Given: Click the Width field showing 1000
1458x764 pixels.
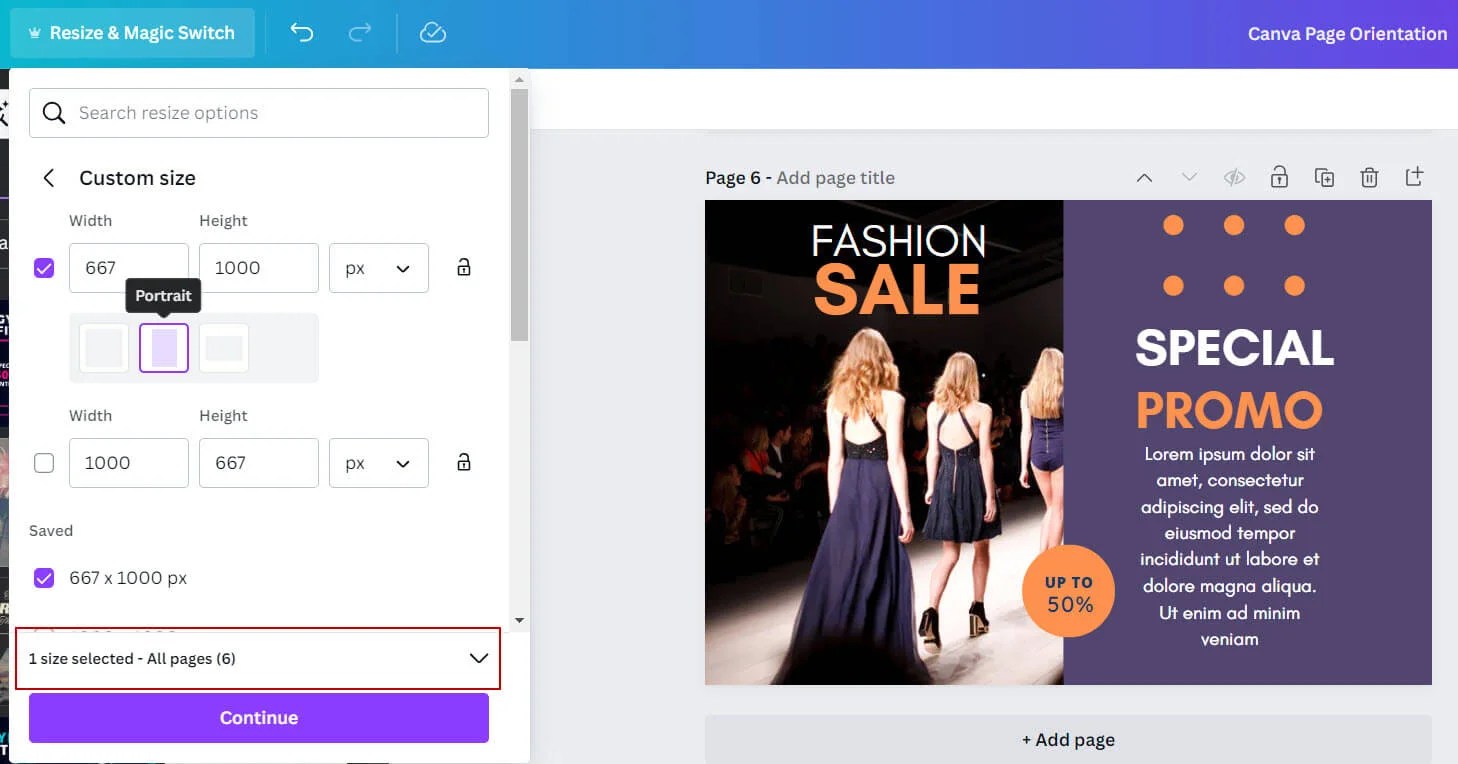Looking at the screenshot, I should tap(129, 463).
